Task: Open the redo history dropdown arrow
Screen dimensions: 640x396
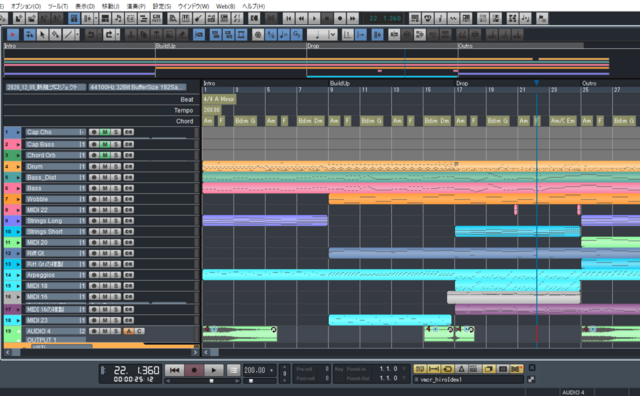Action: pos(118,35)
